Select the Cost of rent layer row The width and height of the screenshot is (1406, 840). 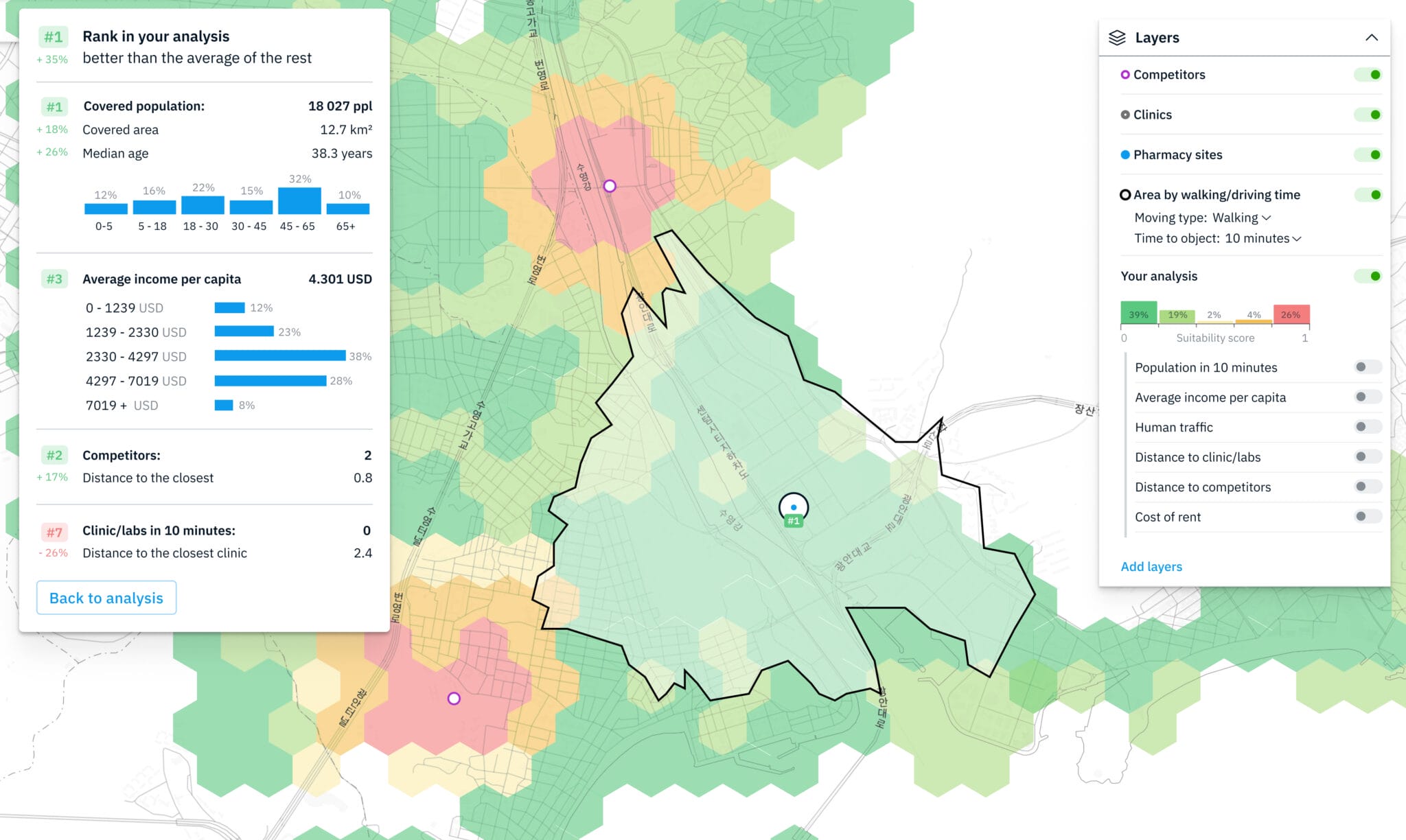coord(1168,517)
